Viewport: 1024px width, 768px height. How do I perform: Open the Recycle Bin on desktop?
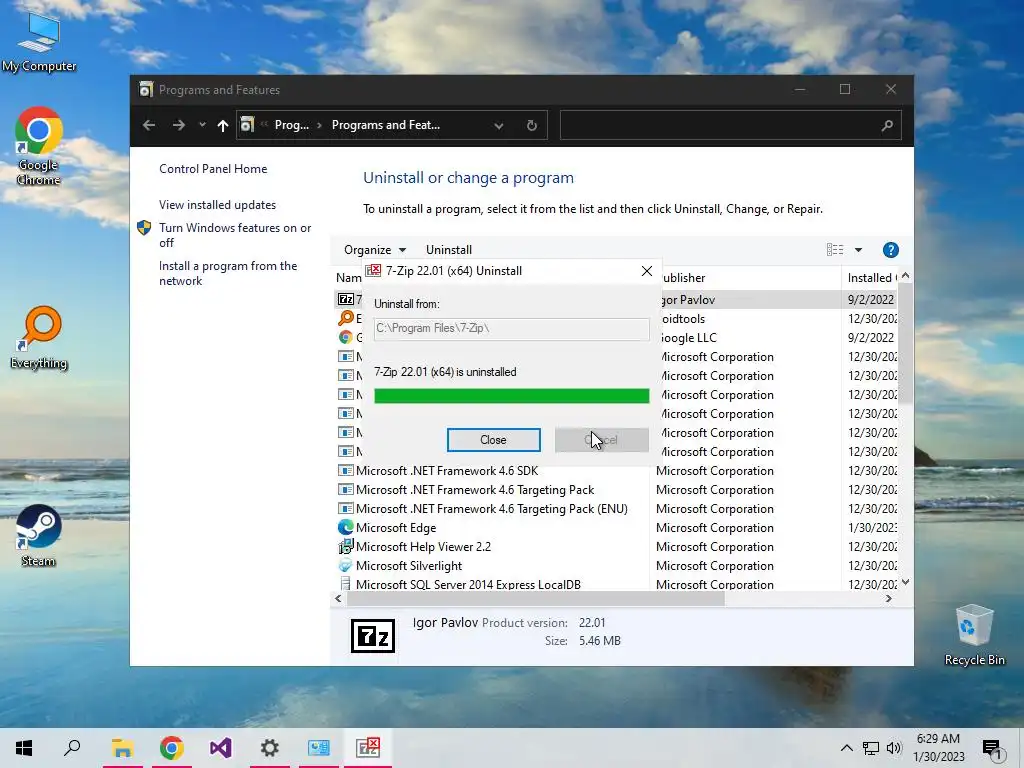[x=974, y=635]
